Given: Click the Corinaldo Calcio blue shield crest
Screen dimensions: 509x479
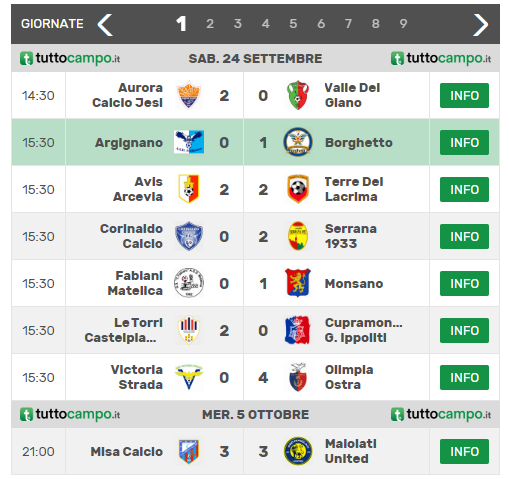Looking at the screenshot, I should tap(189, 236).
